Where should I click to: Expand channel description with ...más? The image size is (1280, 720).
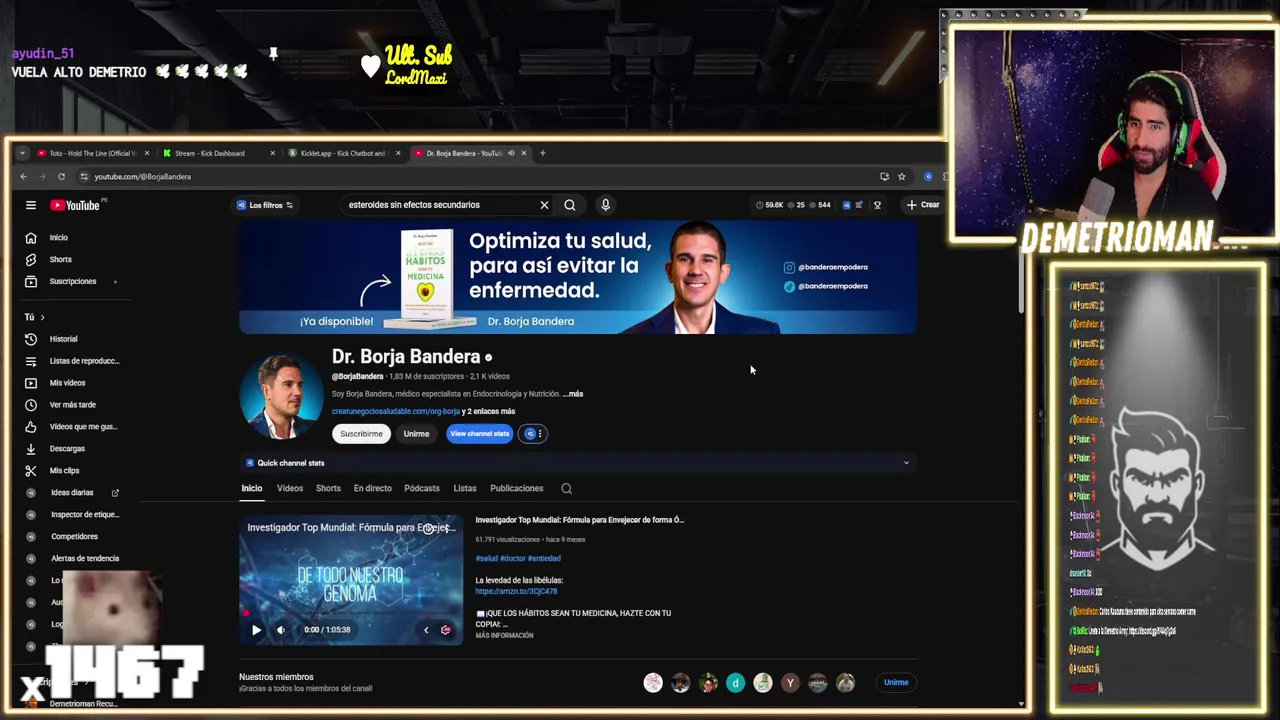[573, 394]
